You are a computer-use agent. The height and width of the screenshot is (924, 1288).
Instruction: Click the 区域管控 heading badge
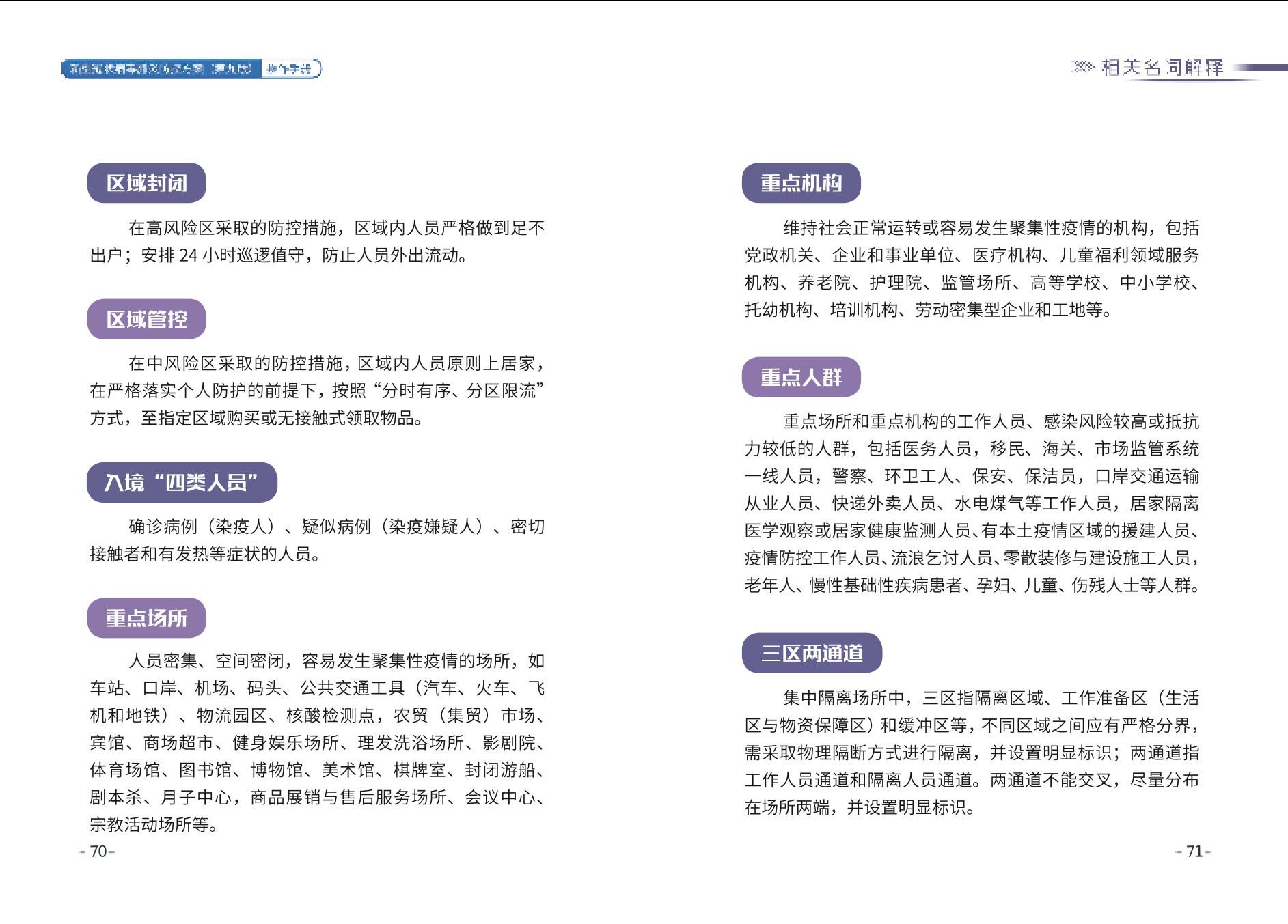146,319
